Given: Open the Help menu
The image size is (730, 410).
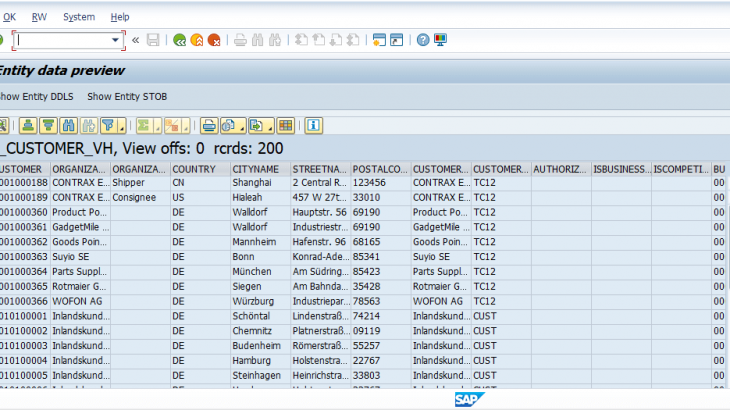Looking at the screenshot, I should [120, 17].
